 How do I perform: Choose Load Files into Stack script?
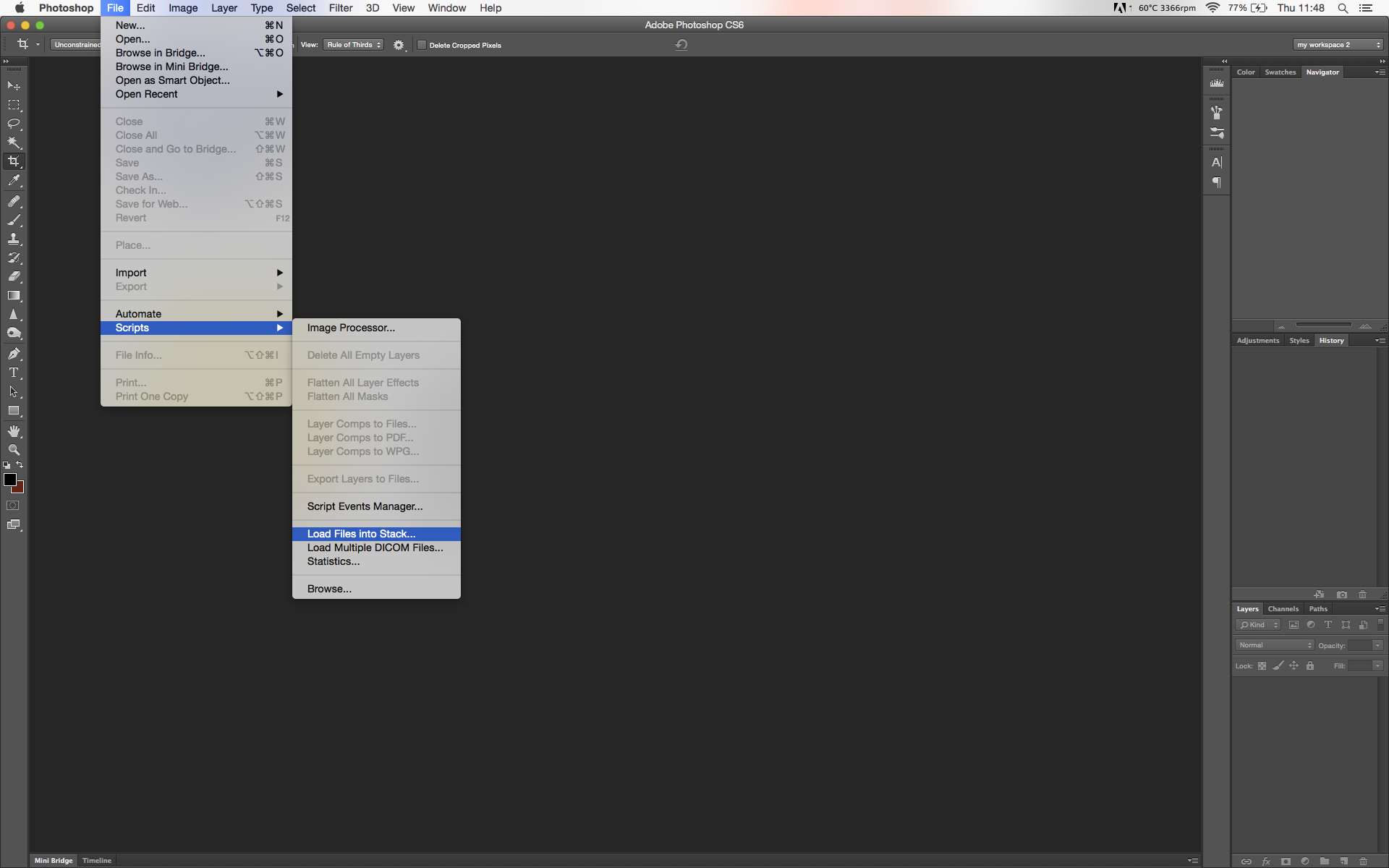(376, 534)
